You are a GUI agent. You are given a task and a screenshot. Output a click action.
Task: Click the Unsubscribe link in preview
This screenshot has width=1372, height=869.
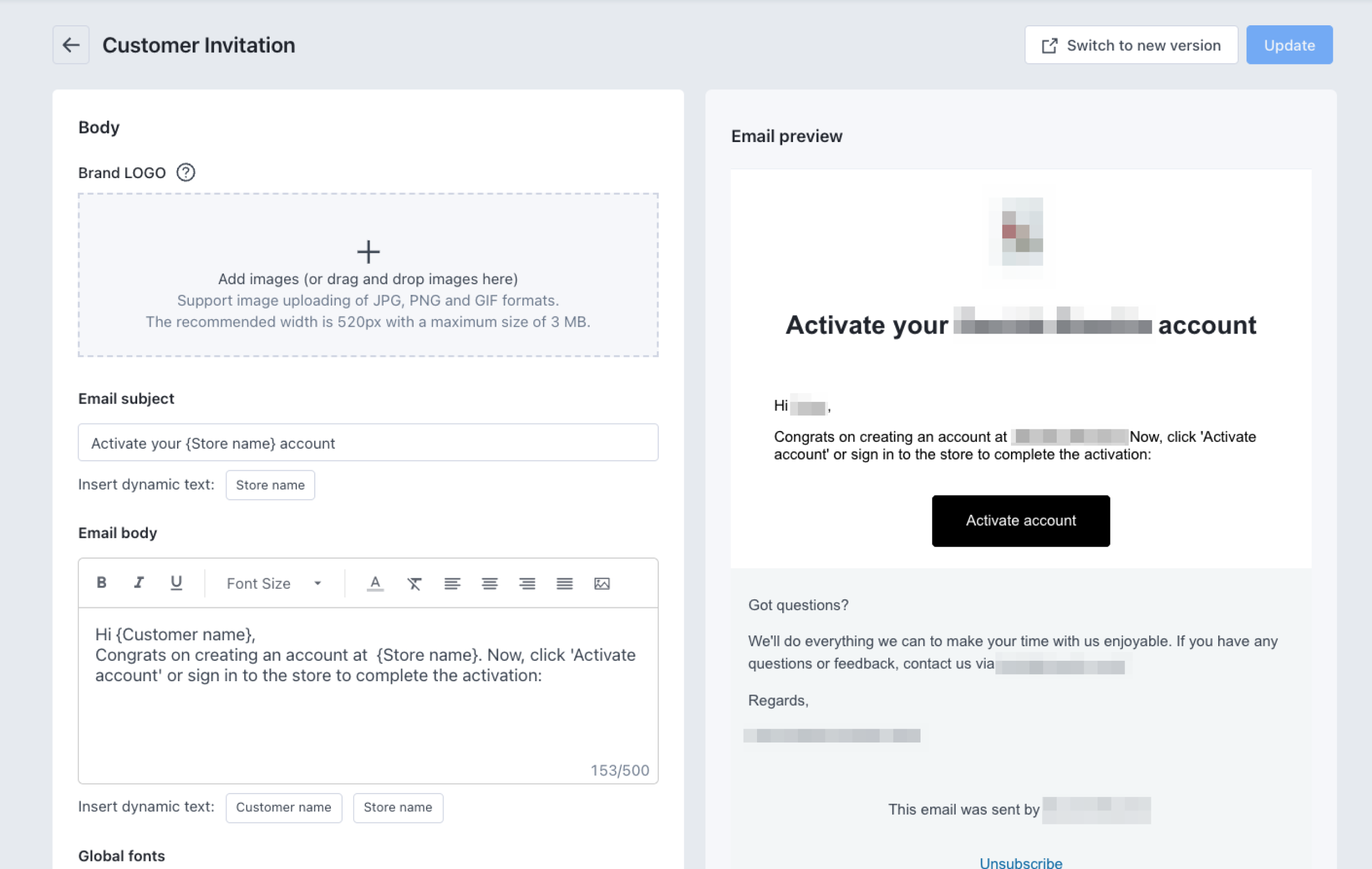pos(1021,862)
